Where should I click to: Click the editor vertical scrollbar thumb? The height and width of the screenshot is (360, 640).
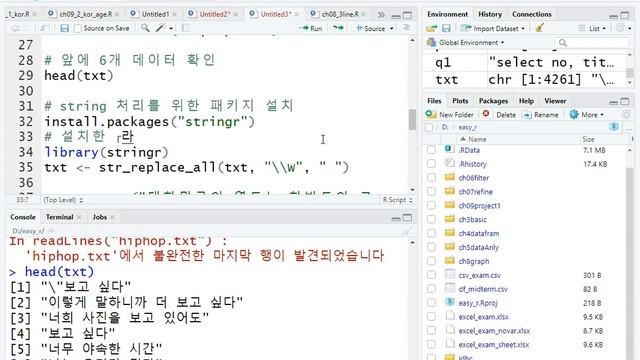coord(412,119)
